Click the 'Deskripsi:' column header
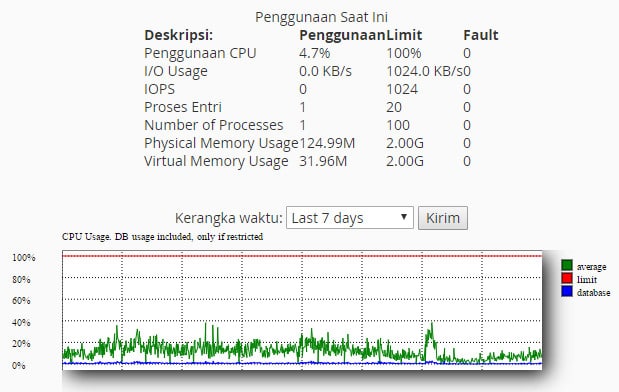The image size is (619, 392). point(178,36)
